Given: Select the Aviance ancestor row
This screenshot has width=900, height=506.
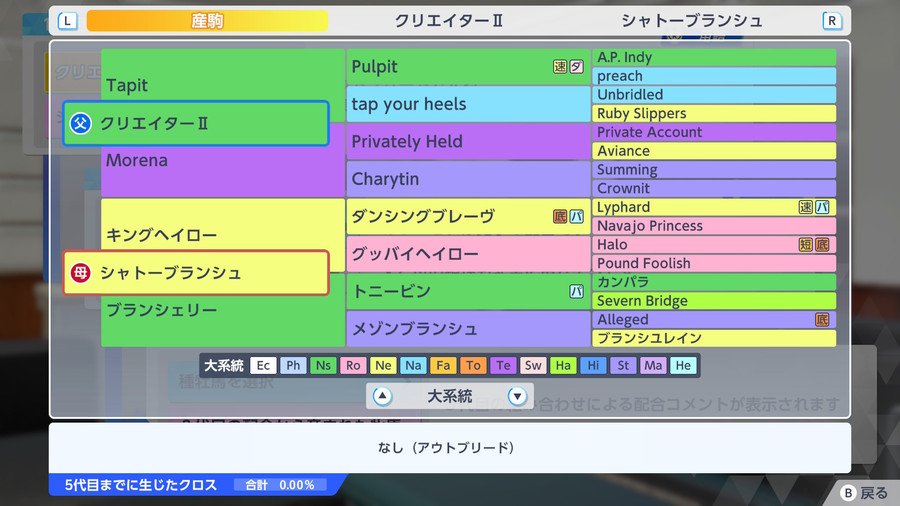Looking at the screenshot, I should point(714,151).
